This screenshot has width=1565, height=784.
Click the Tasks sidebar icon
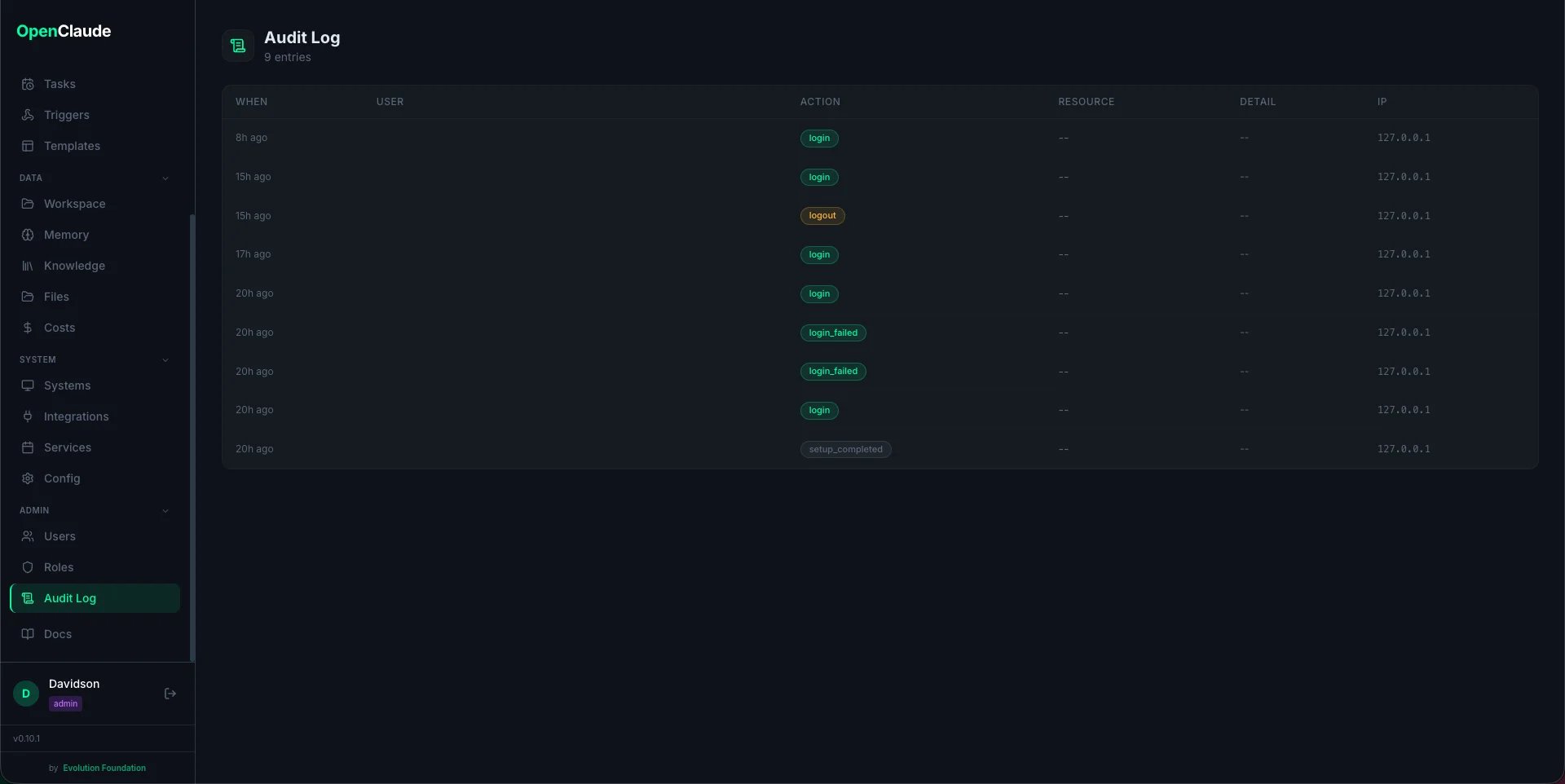(28, 84)
